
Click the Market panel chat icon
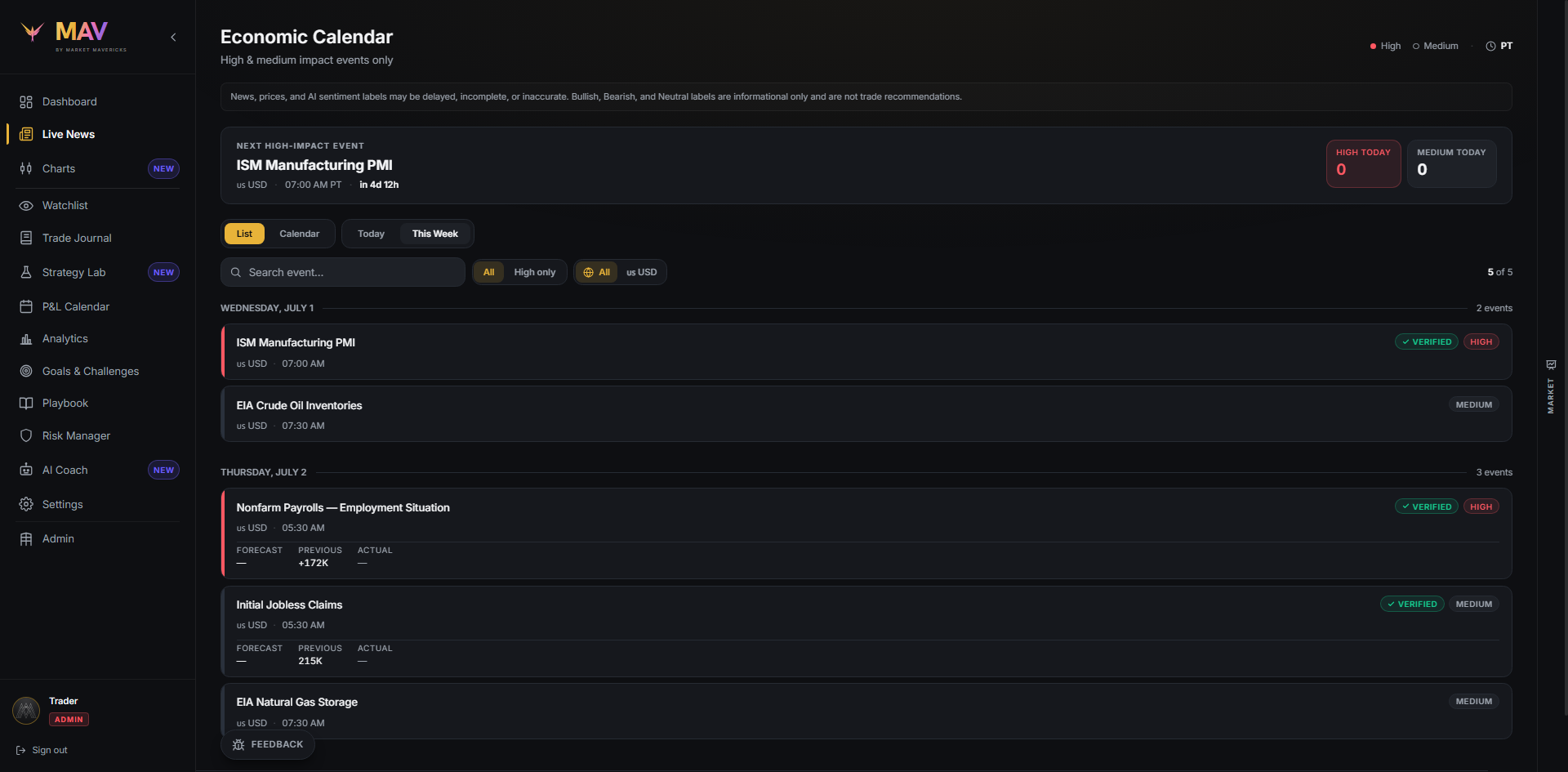click(x=1551, y=365)
